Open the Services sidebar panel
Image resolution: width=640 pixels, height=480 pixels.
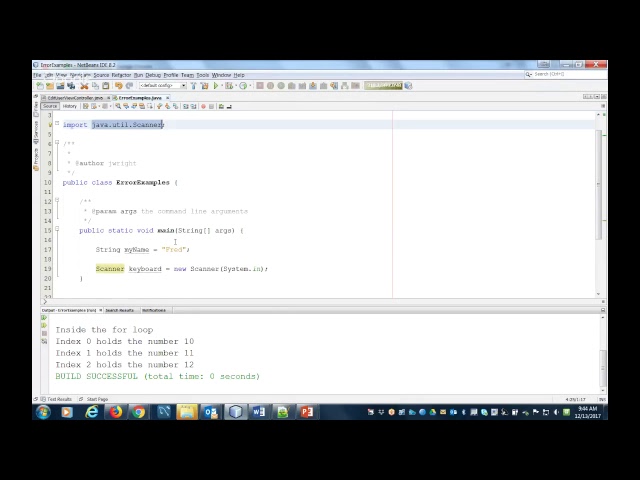pyautogui.click(x=36, y=133)
